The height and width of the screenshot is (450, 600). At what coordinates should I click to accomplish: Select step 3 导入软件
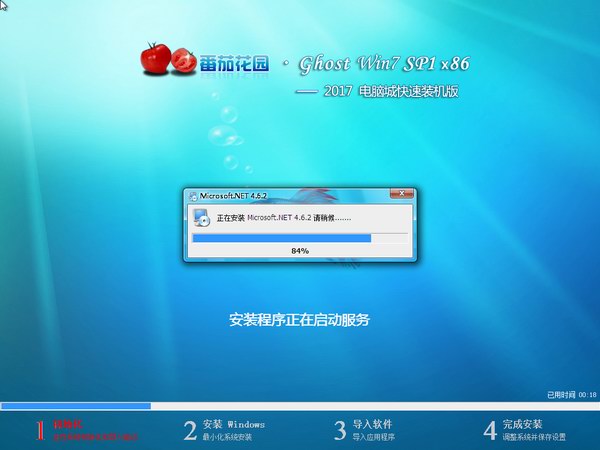(x=364, y=430)
